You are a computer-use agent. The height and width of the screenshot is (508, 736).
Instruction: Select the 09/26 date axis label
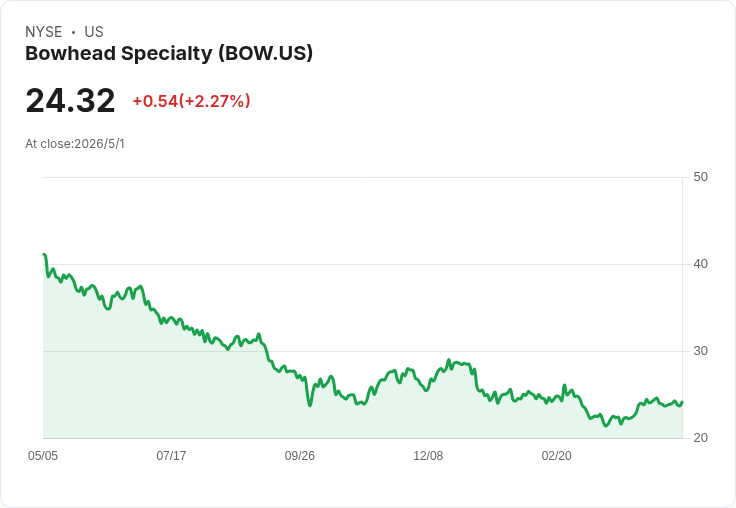point(299,455)
